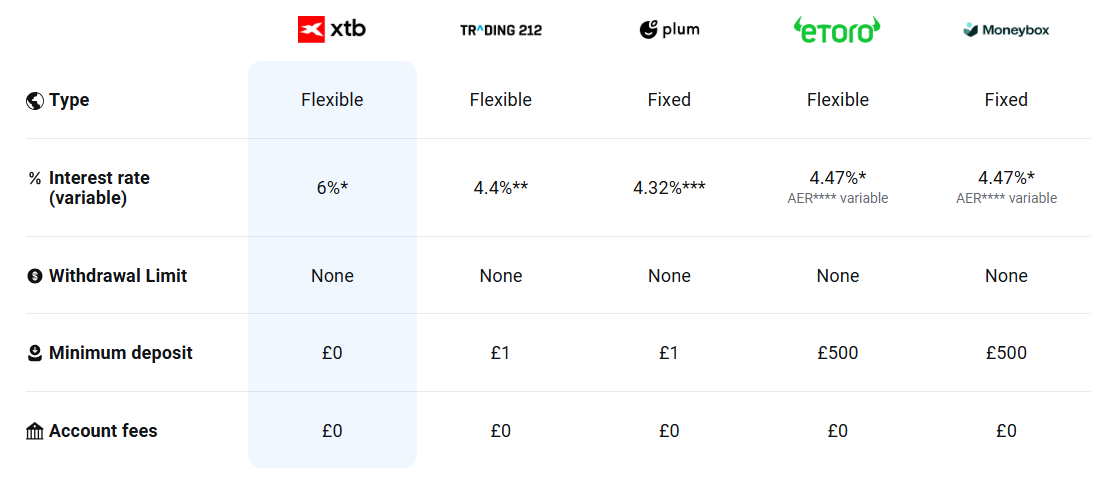Click the XTB Flexible type cell
The width and height of the screenshot is (1120, 481).
pos(332,100)
